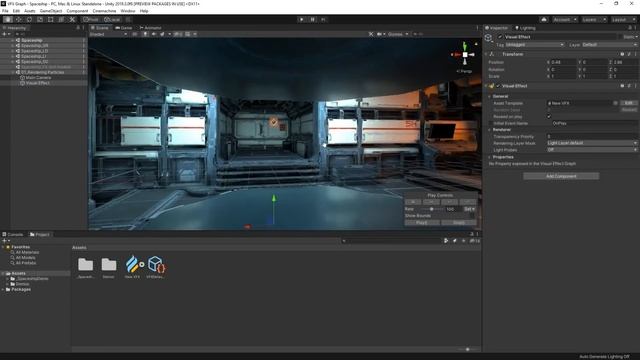This screenshot has width=640, height=360.
Task: Open the first folder in Assets grid
Action: click(x=85, y=267)
